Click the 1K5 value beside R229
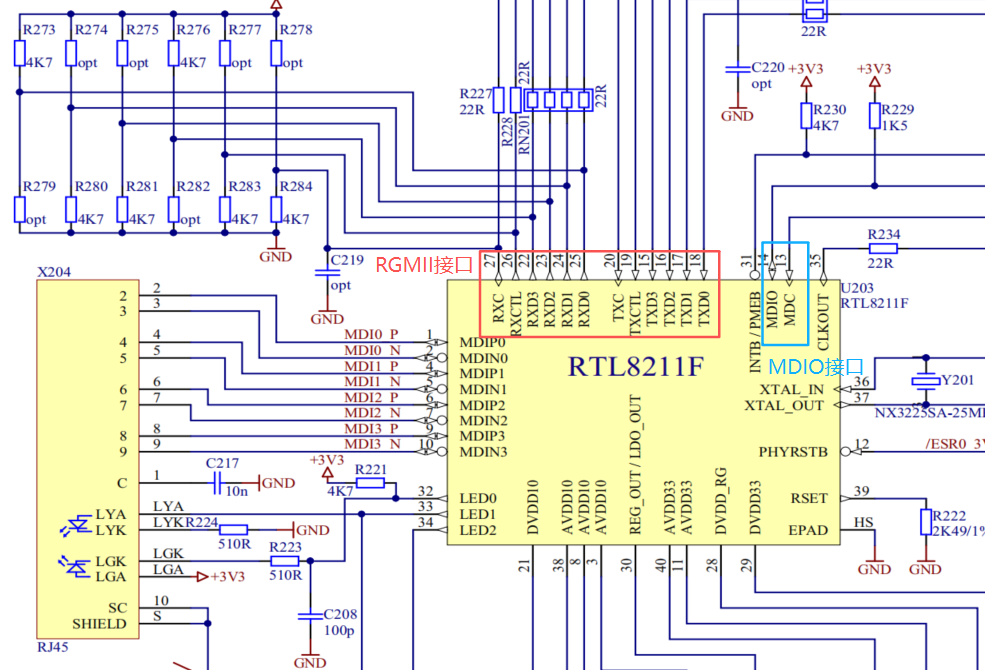 895,126
